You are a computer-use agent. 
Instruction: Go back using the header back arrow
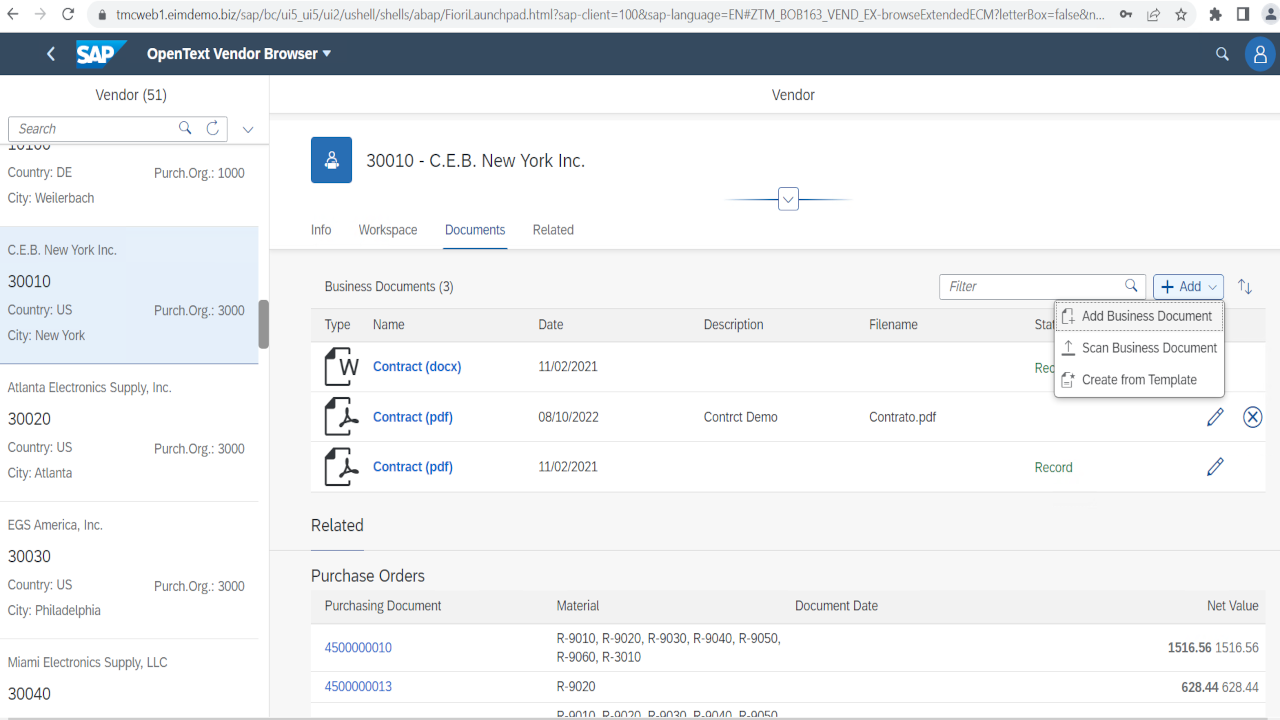(x=51, y=54)
